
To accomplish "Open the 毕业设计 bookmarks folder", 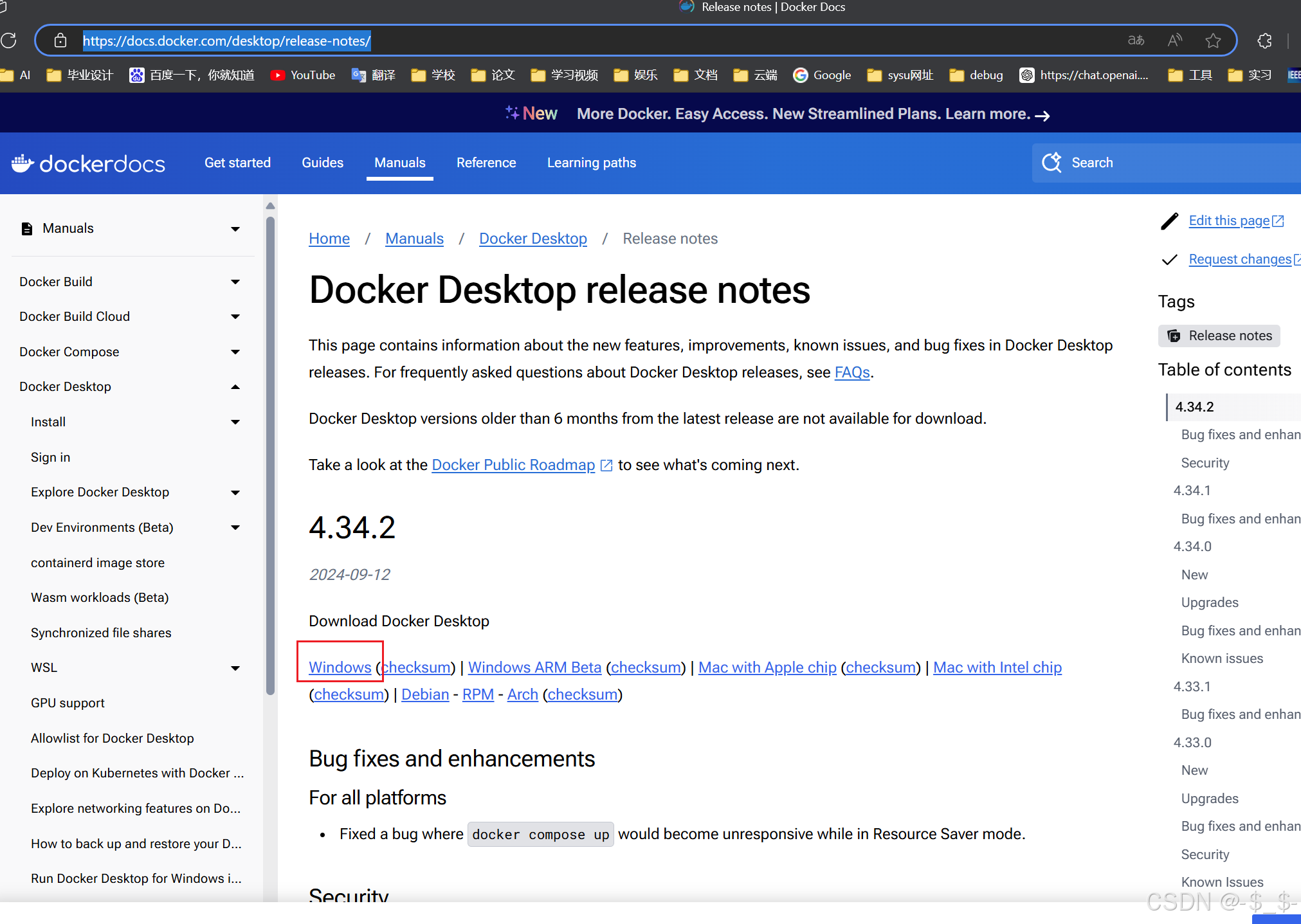I will [80, 75].
